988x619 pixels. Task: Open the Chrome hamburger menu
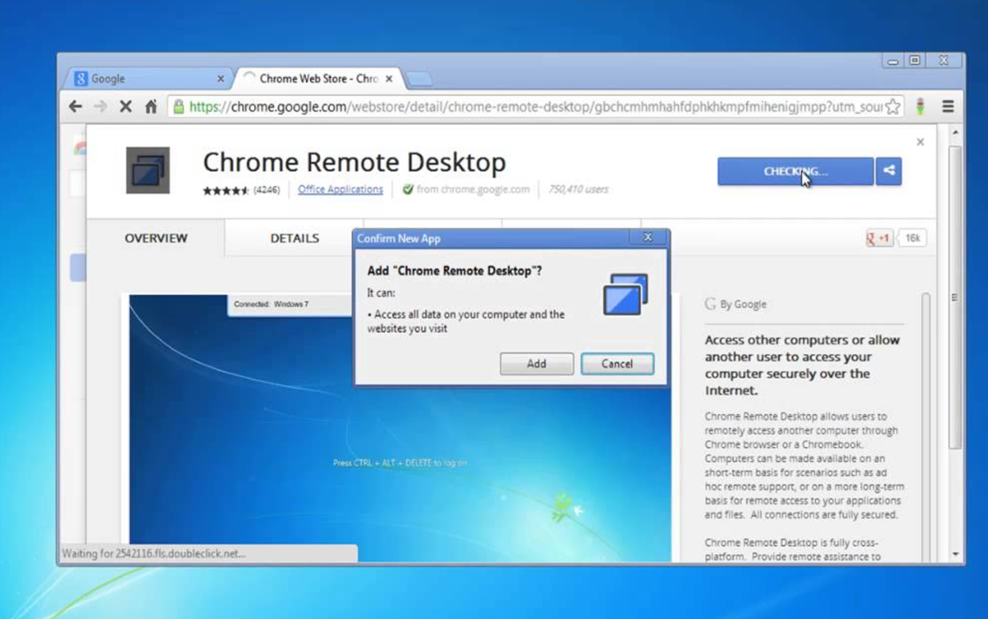[948, 107]
